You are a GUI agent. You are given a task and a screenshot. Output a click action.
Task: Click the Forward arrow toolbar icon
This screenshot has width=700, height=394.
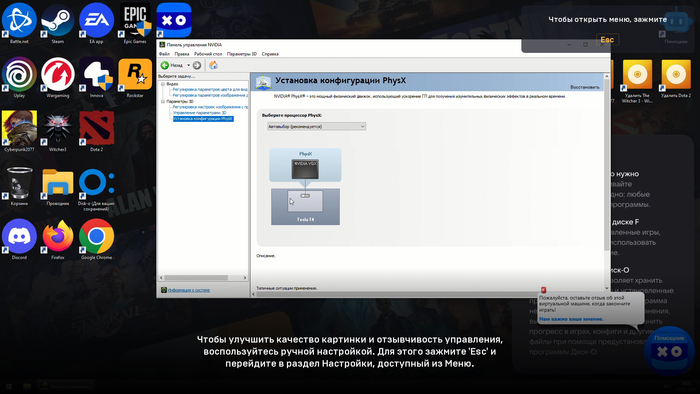point(197,65)
